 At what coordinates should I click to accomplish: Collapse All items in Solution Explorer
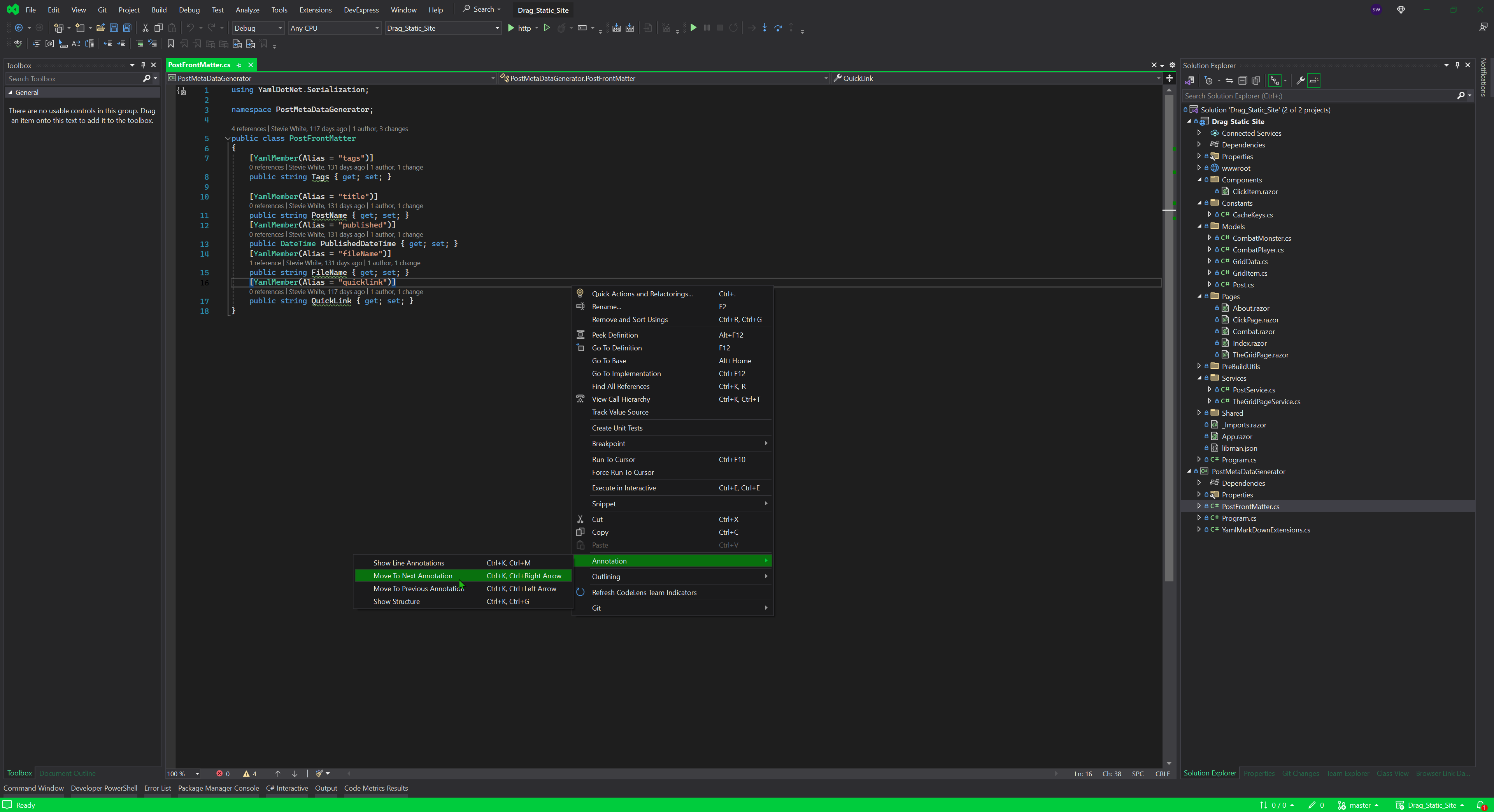pos(1243,80)
